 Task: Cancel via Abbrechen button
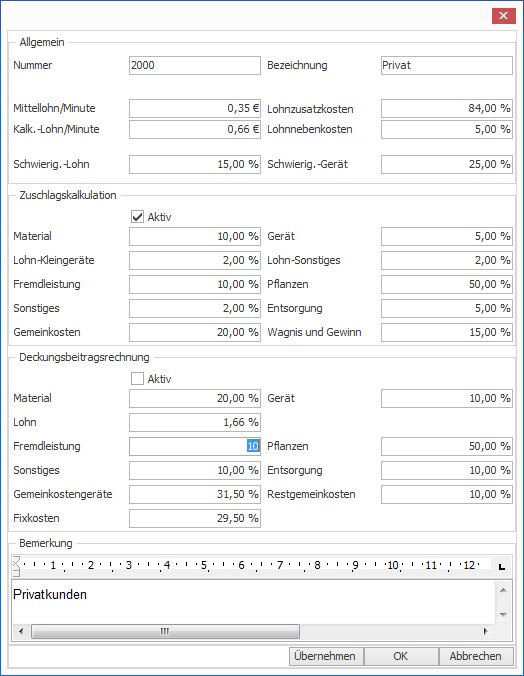click(476, 656)
